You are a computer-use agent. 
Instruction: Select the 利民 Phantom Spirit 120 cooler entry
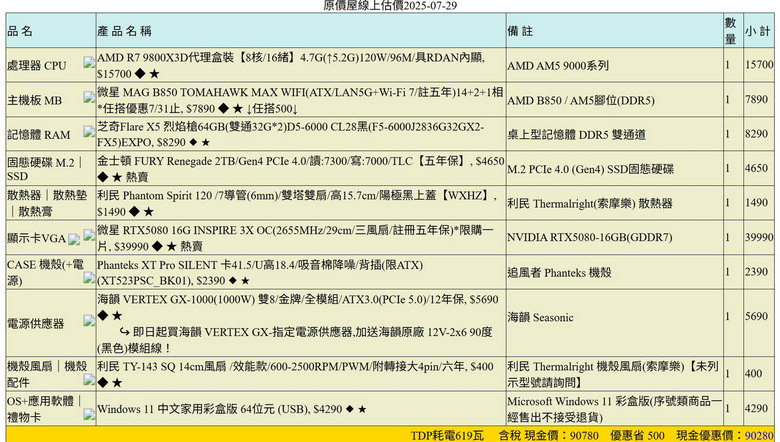[297, 203]
